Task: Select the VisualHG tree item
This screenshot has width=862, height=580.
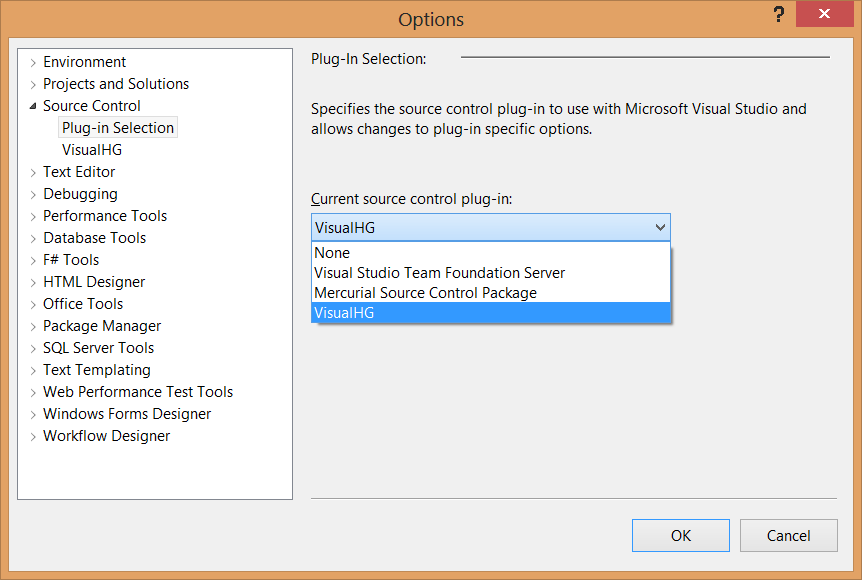Action: click(x=92, y=150)
